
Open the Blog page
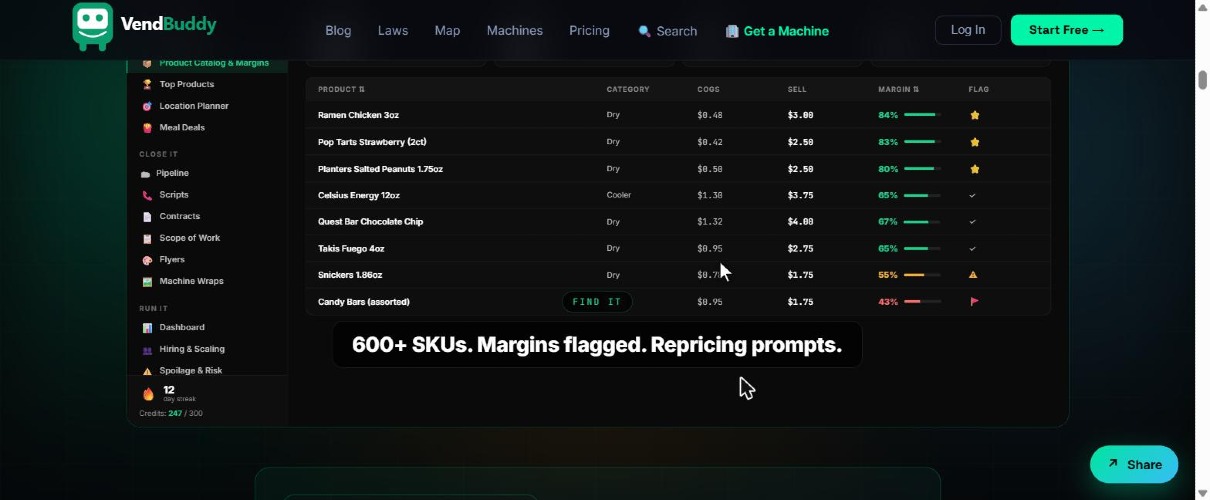tap(338, 31)
